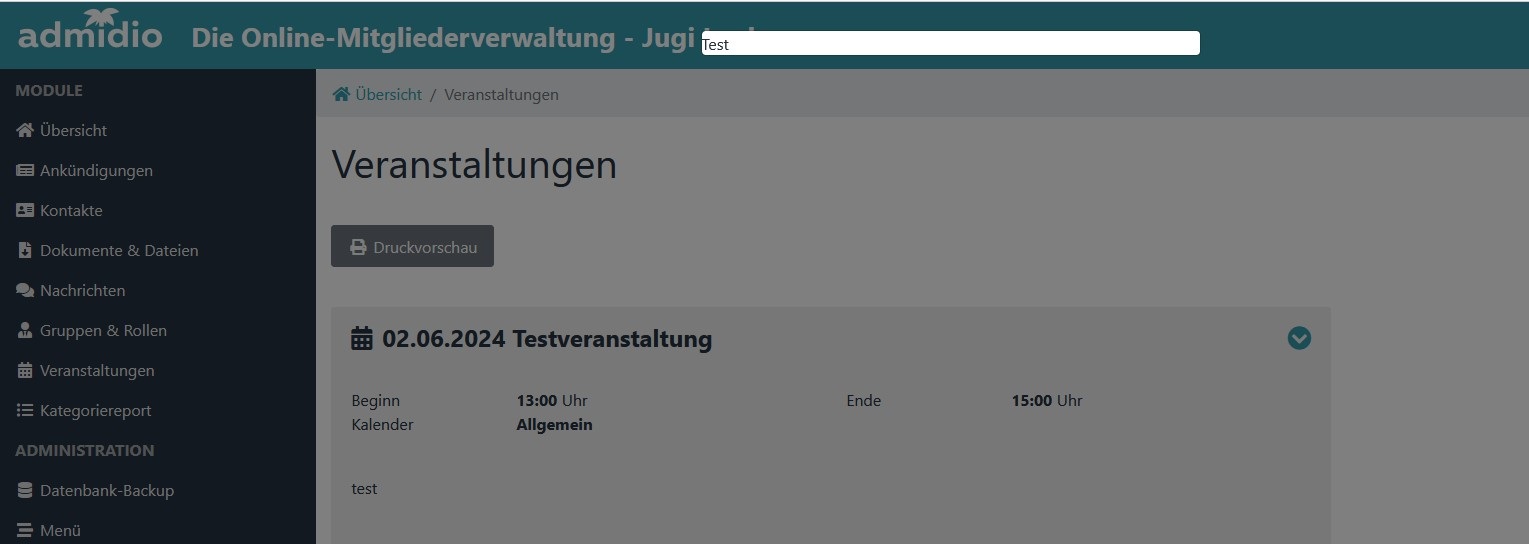Click the Druckvorschau button
1529x544 pixels.
(x=412, y=246)
